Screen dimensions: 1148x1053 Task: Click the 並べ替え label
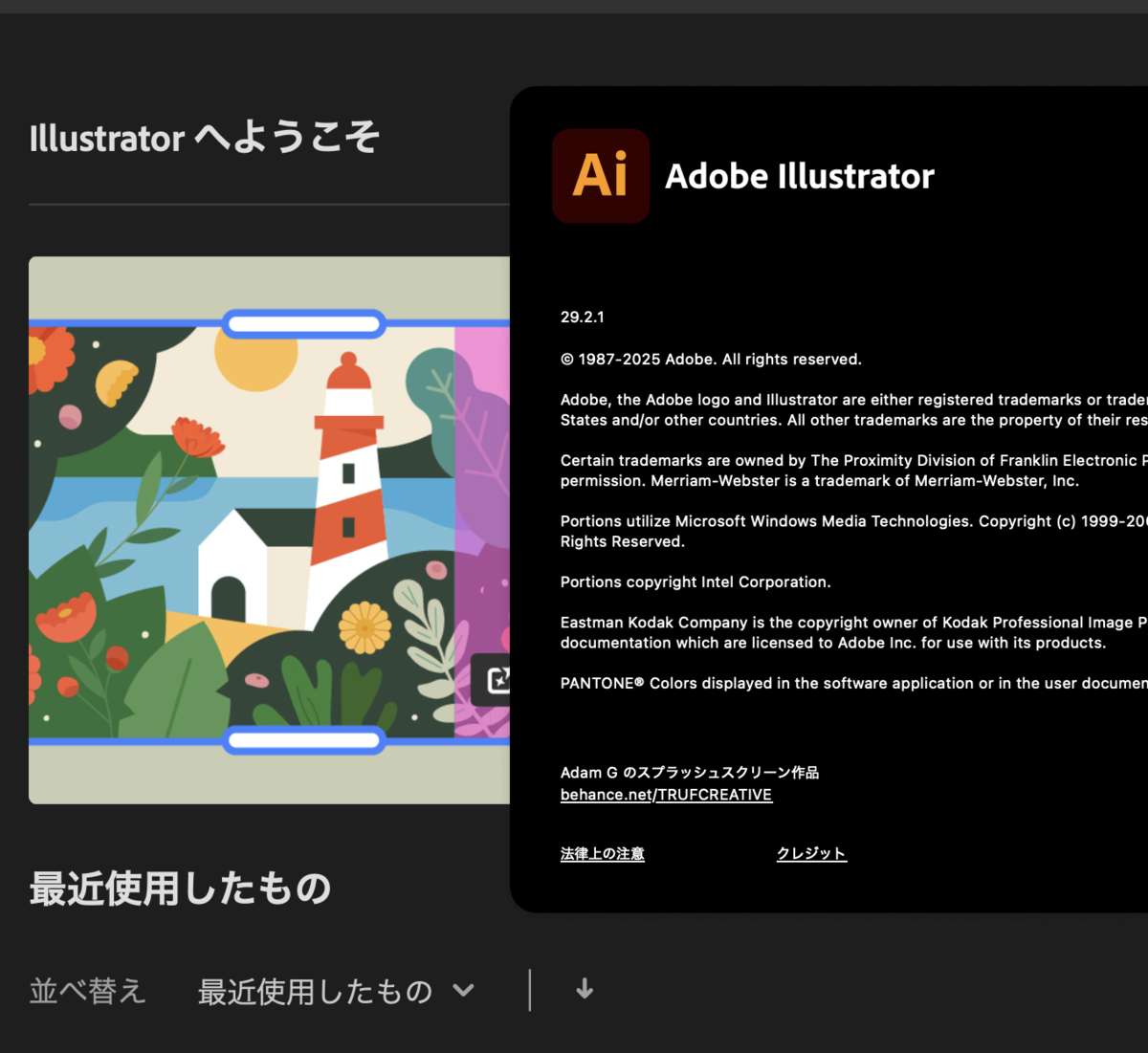[87, 991]
